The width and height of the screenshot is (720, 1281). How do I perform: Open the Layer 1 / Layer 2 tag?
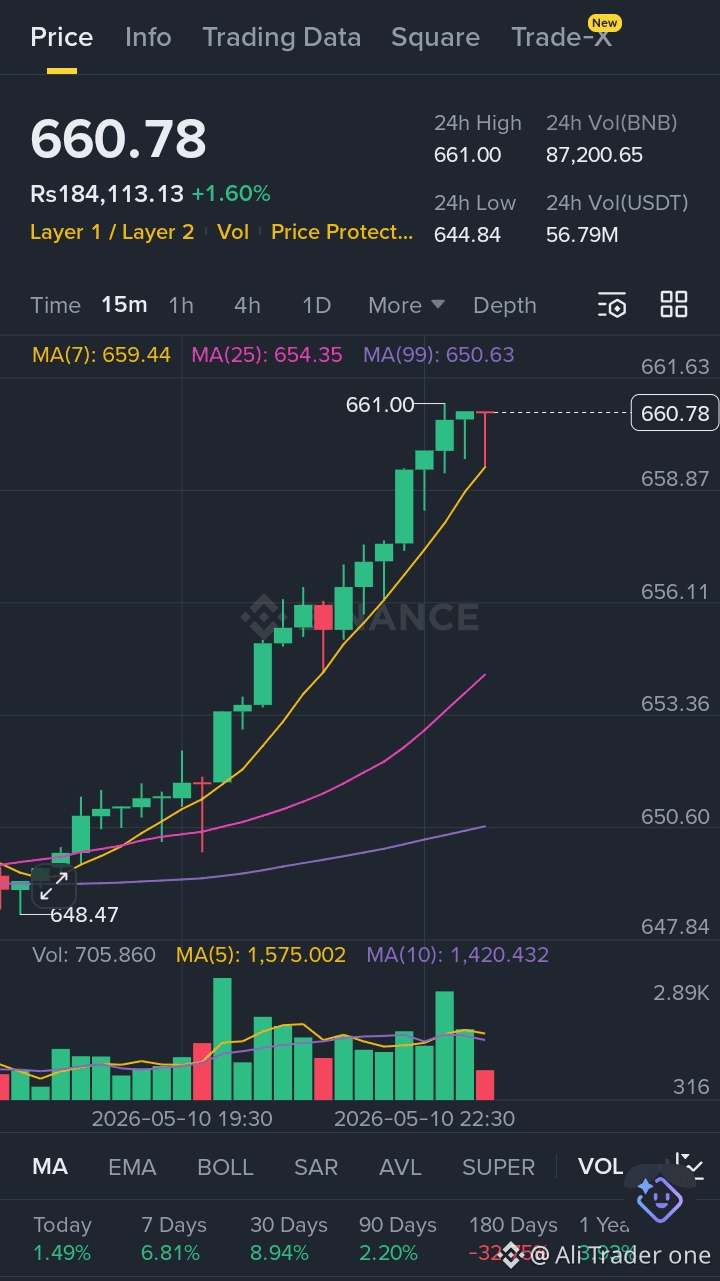(x=112, y=232)
